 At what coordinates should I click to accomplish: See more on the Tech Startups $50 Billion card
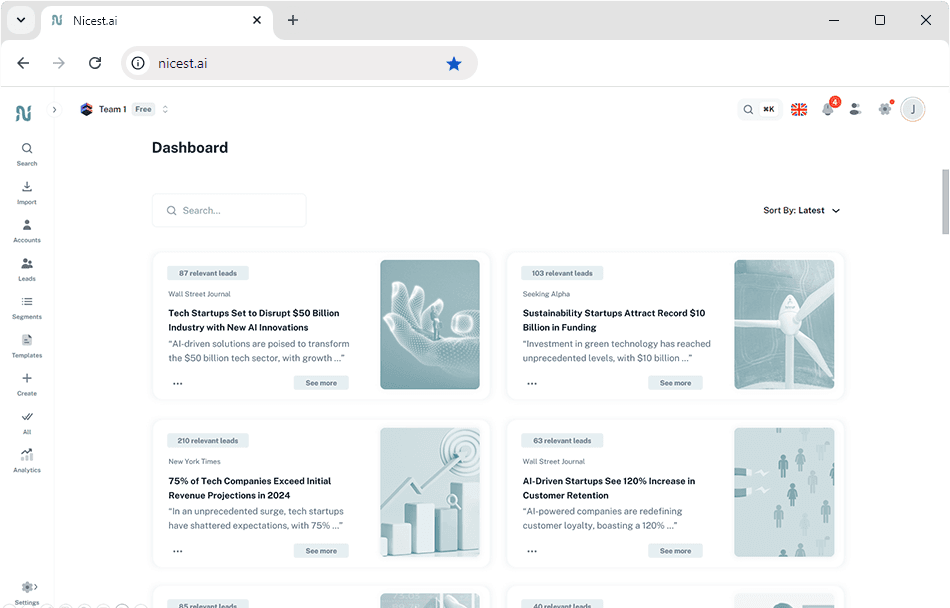321,383
